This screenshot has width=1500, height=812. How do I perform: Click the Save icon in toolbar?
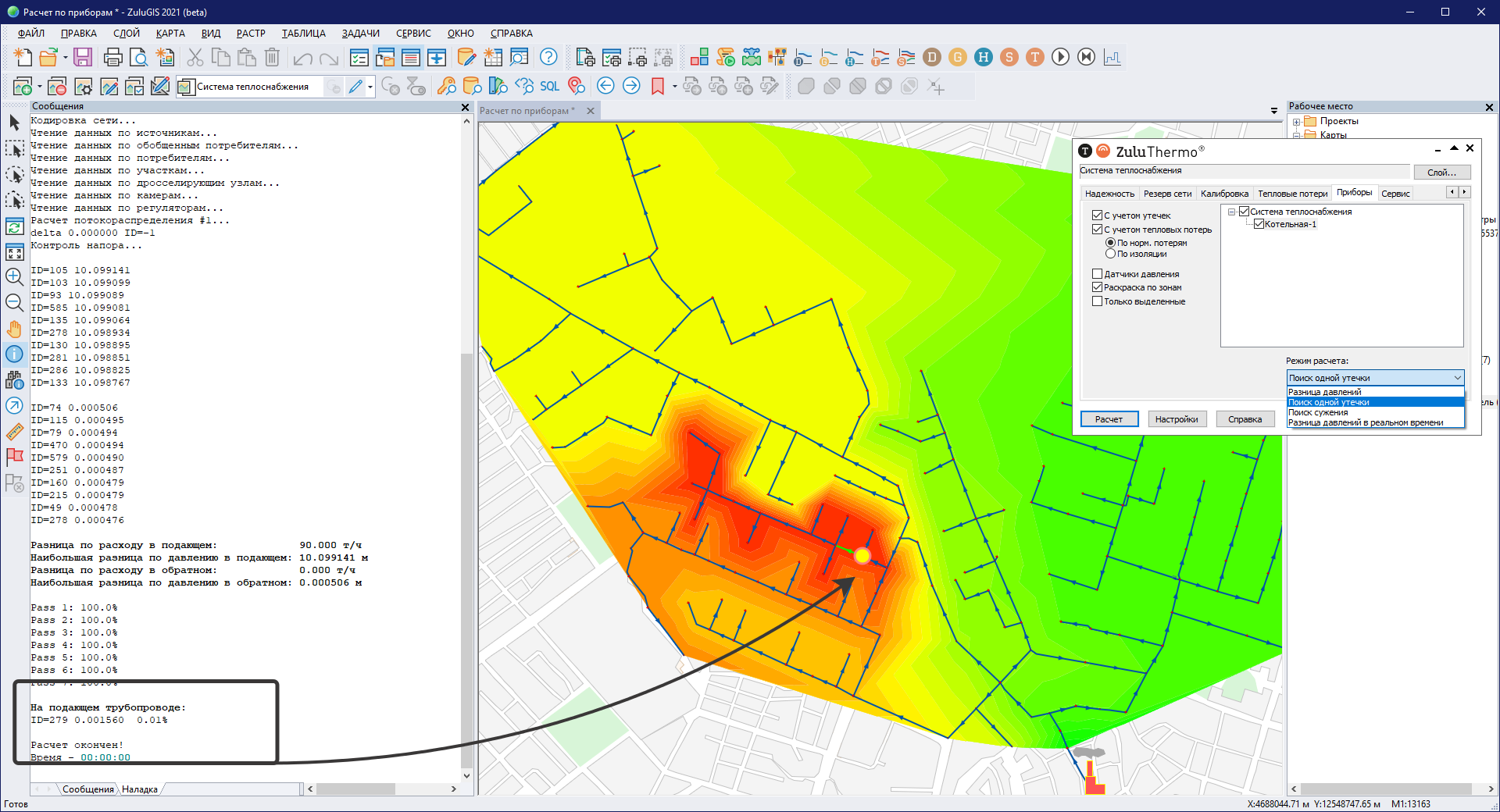click(x=83, y=57)
